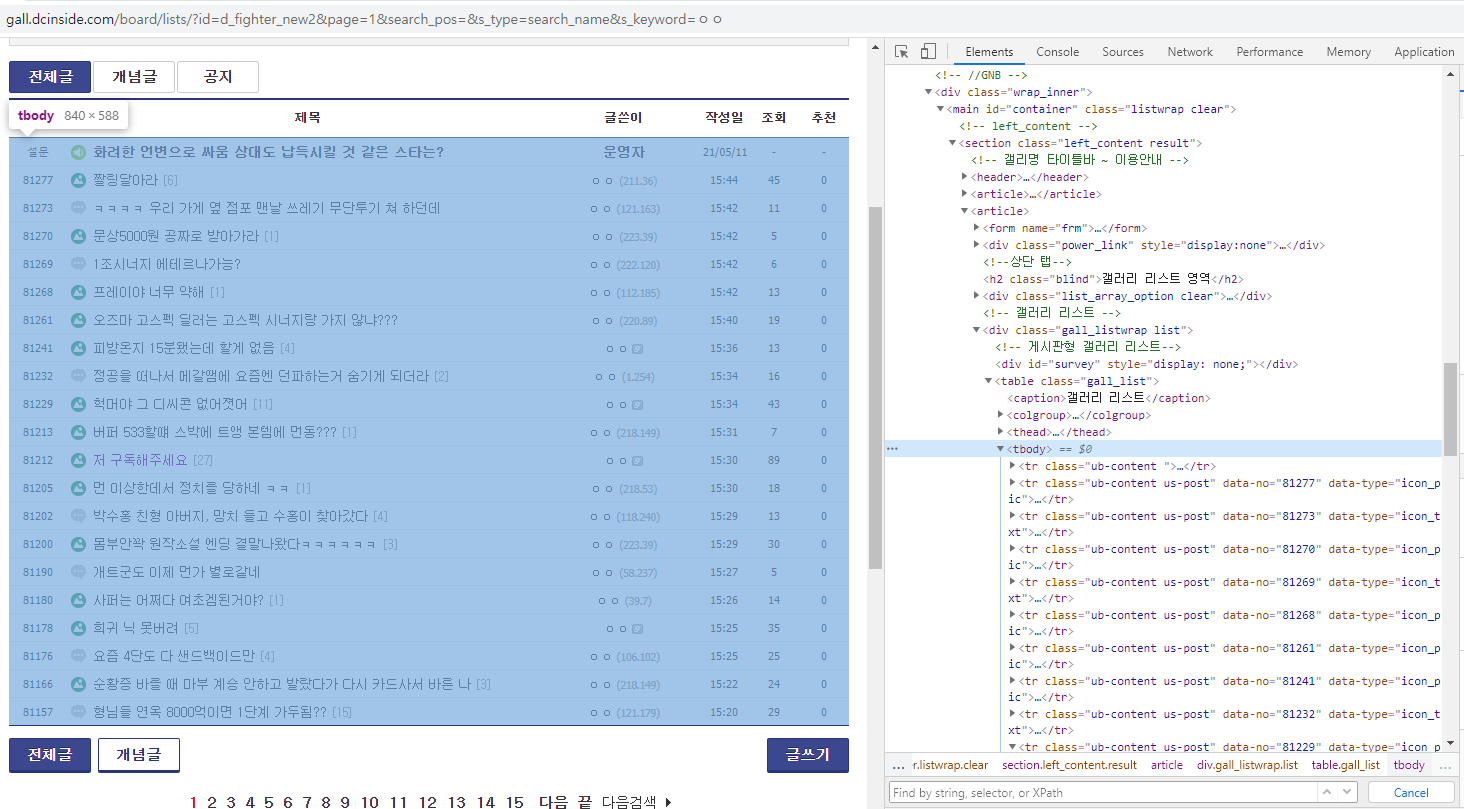
Task: Expand the header node in the DOM tree
Action: click(965, 177)
